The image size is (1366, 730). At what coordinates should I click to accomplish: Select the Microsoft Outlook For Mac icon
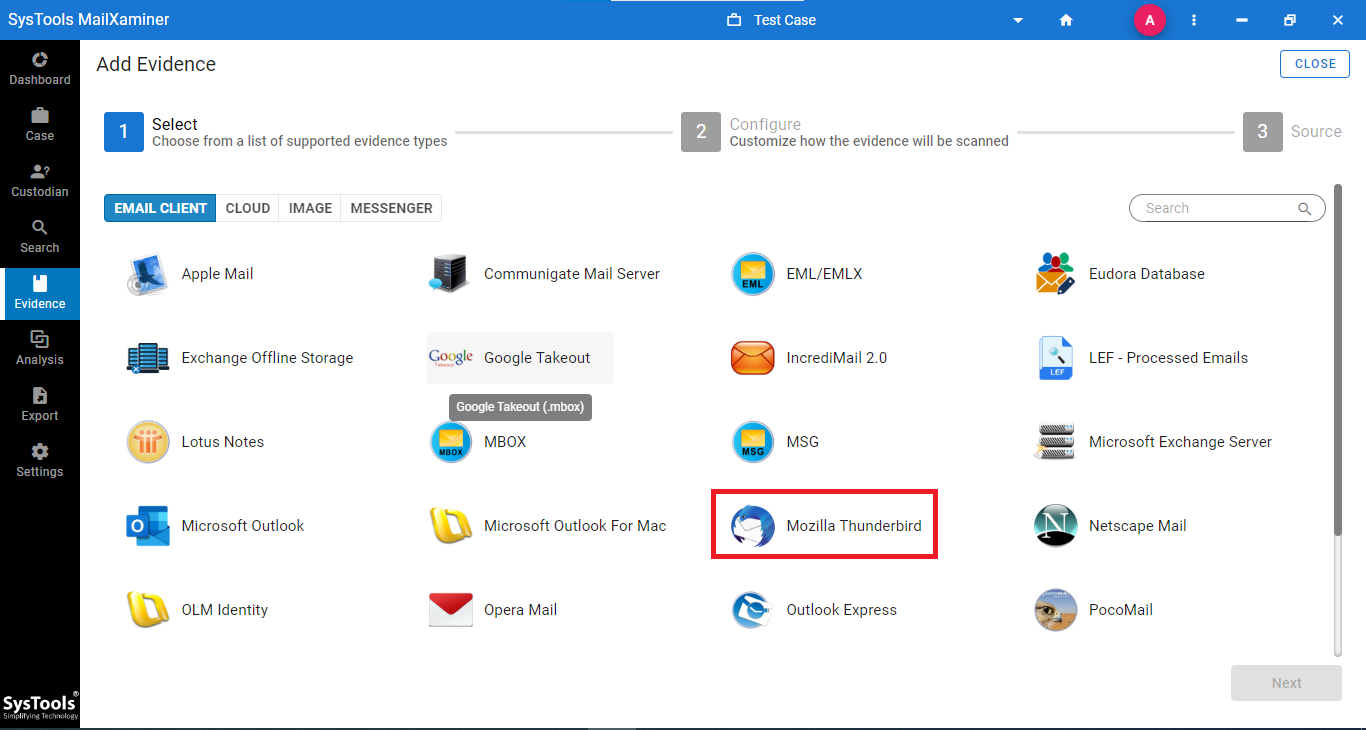[450, 526]
